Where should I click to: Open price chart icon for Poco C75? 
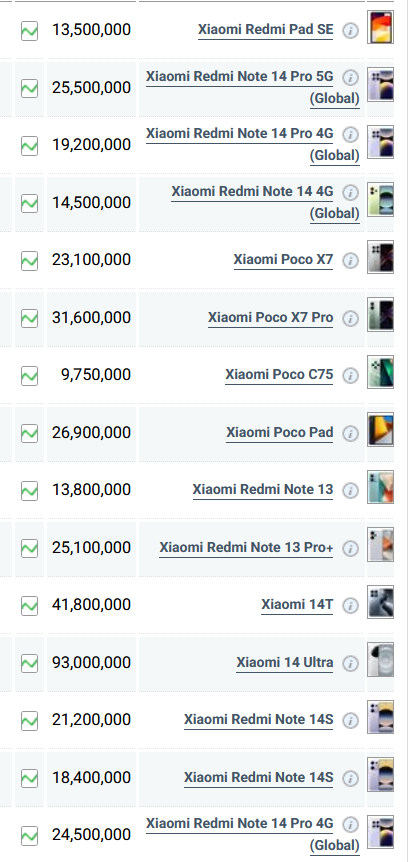point(29,375)
